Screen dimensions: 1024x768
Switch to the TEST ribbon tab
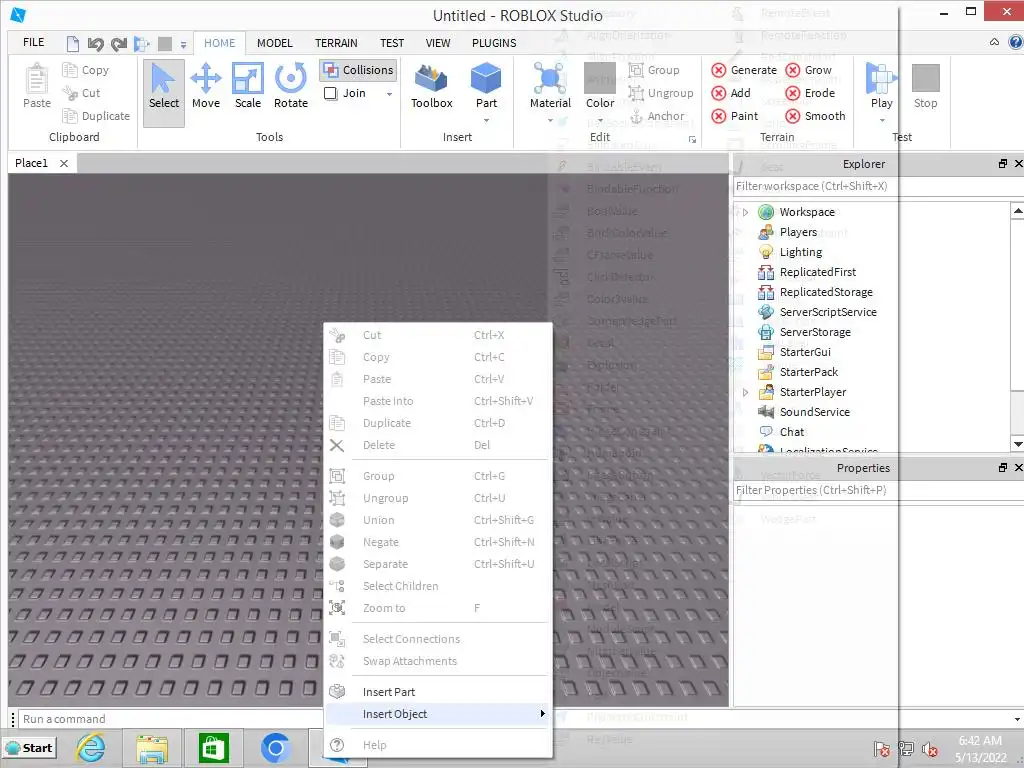click(392, 43)
